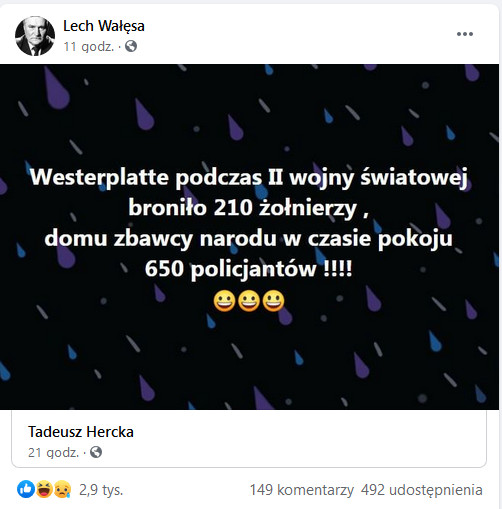Image resolution: width=502 pixels, height=509 pixels.
Task: Click the 'domu zbawcy narodu' text line
Action: pyautogui.click(x=248, y=239)
